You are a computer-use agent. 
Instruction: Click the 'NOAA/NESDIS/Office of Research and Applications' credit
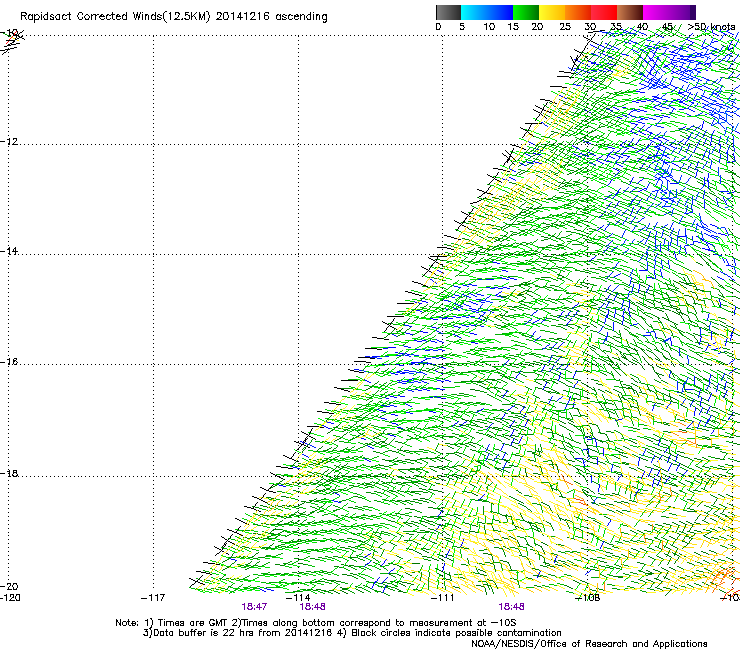589,644
